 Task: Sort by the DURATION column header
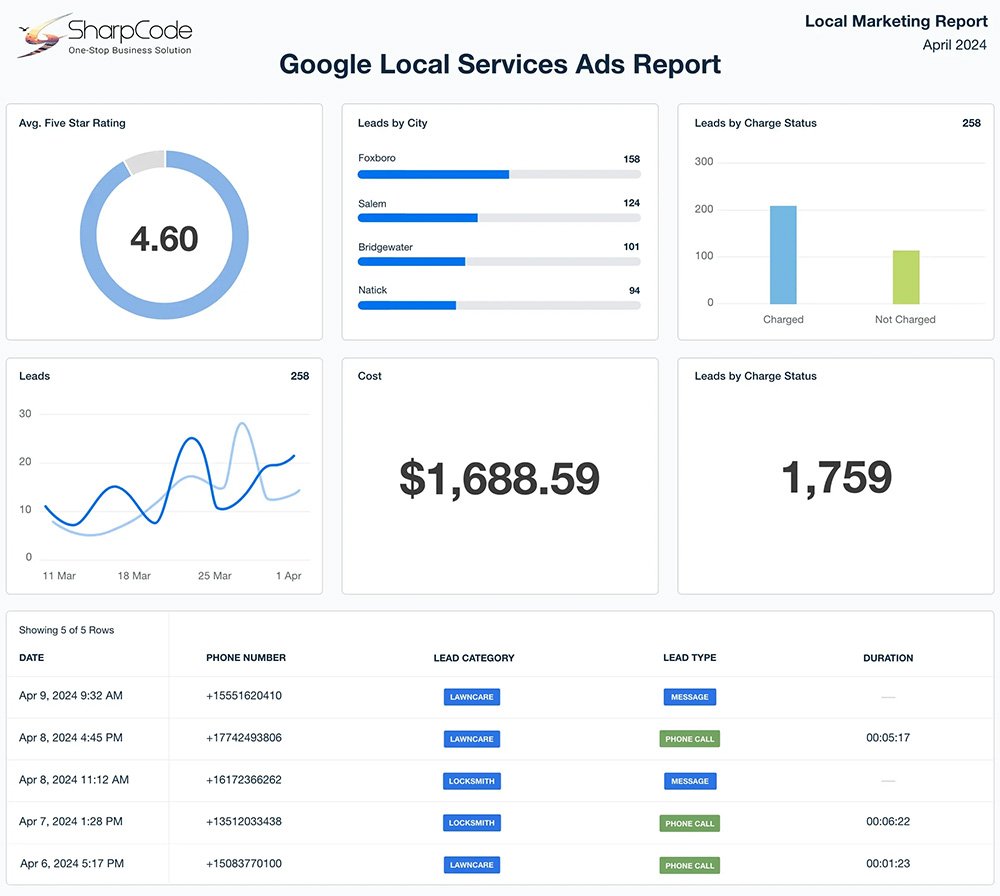[x=888, y=658]
